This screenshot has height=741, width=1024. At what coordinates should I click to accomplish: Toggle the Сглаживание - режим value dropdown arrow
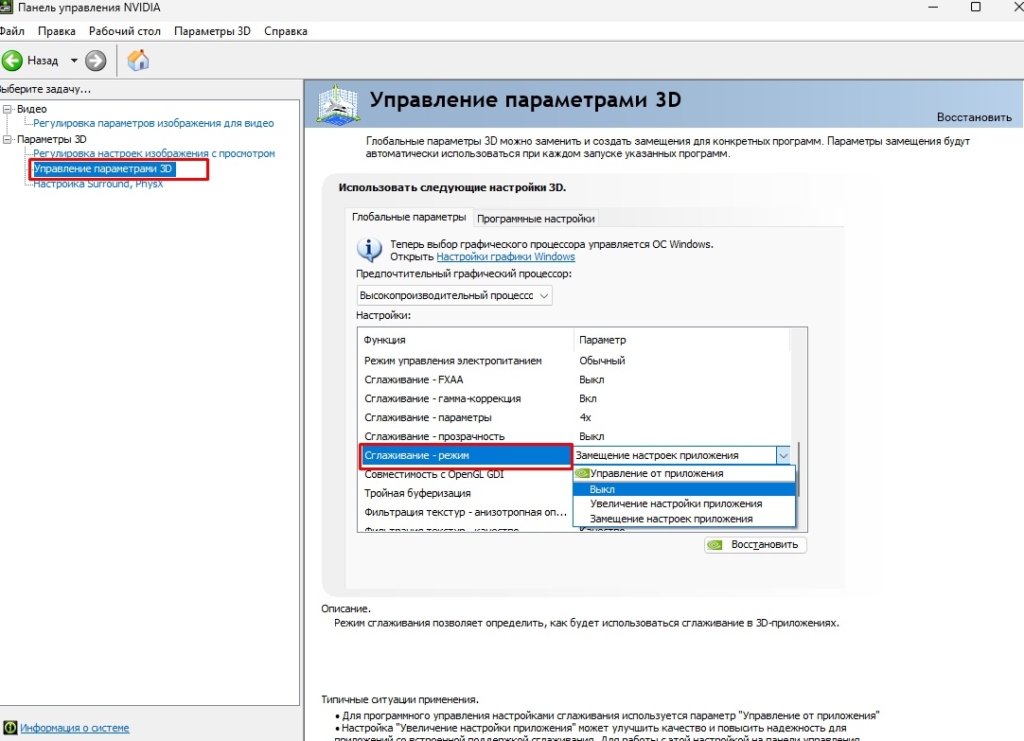[x=783, y=455]
